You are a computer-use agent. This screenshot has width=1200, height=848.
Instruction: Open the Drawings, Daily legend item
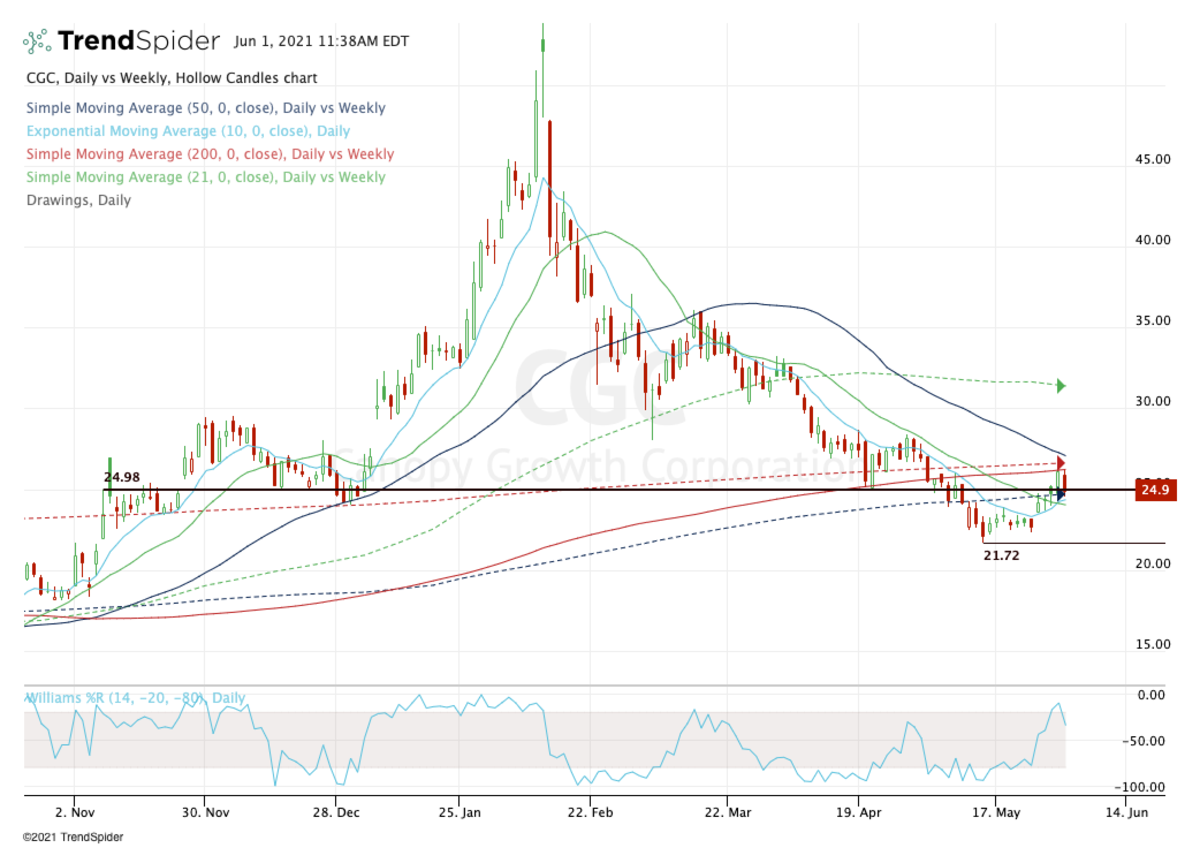point(79,200)
